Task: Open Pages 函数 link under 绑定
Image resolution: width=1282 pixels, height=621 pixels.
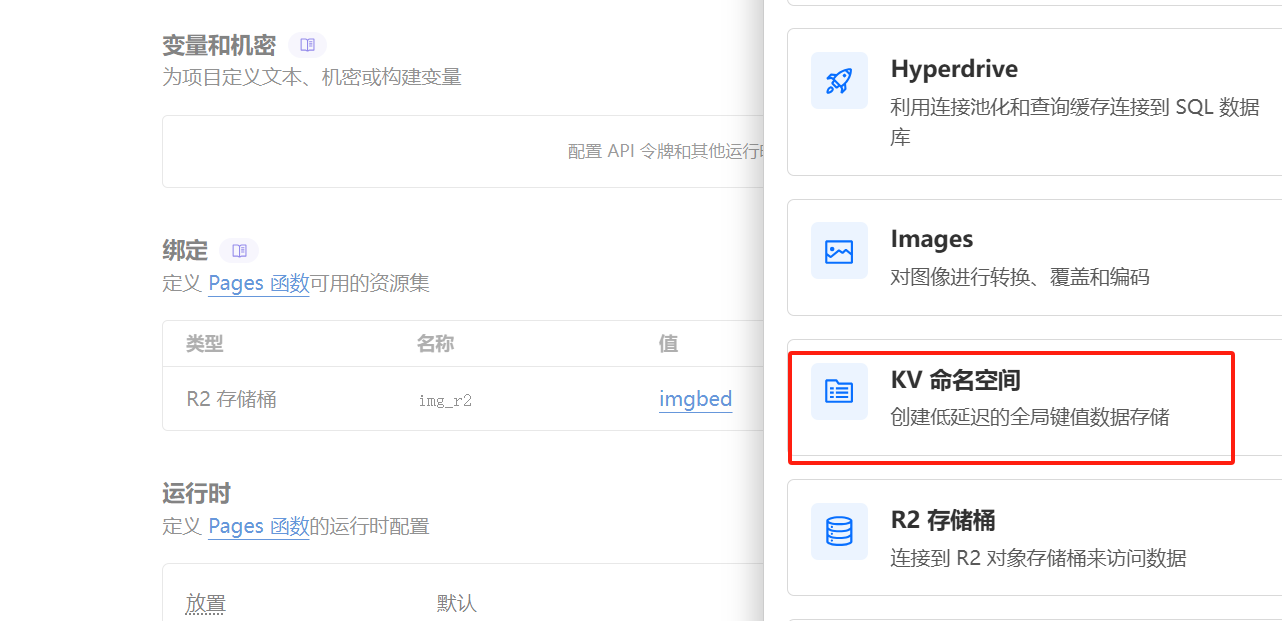Action: click(x=258, y=284)
